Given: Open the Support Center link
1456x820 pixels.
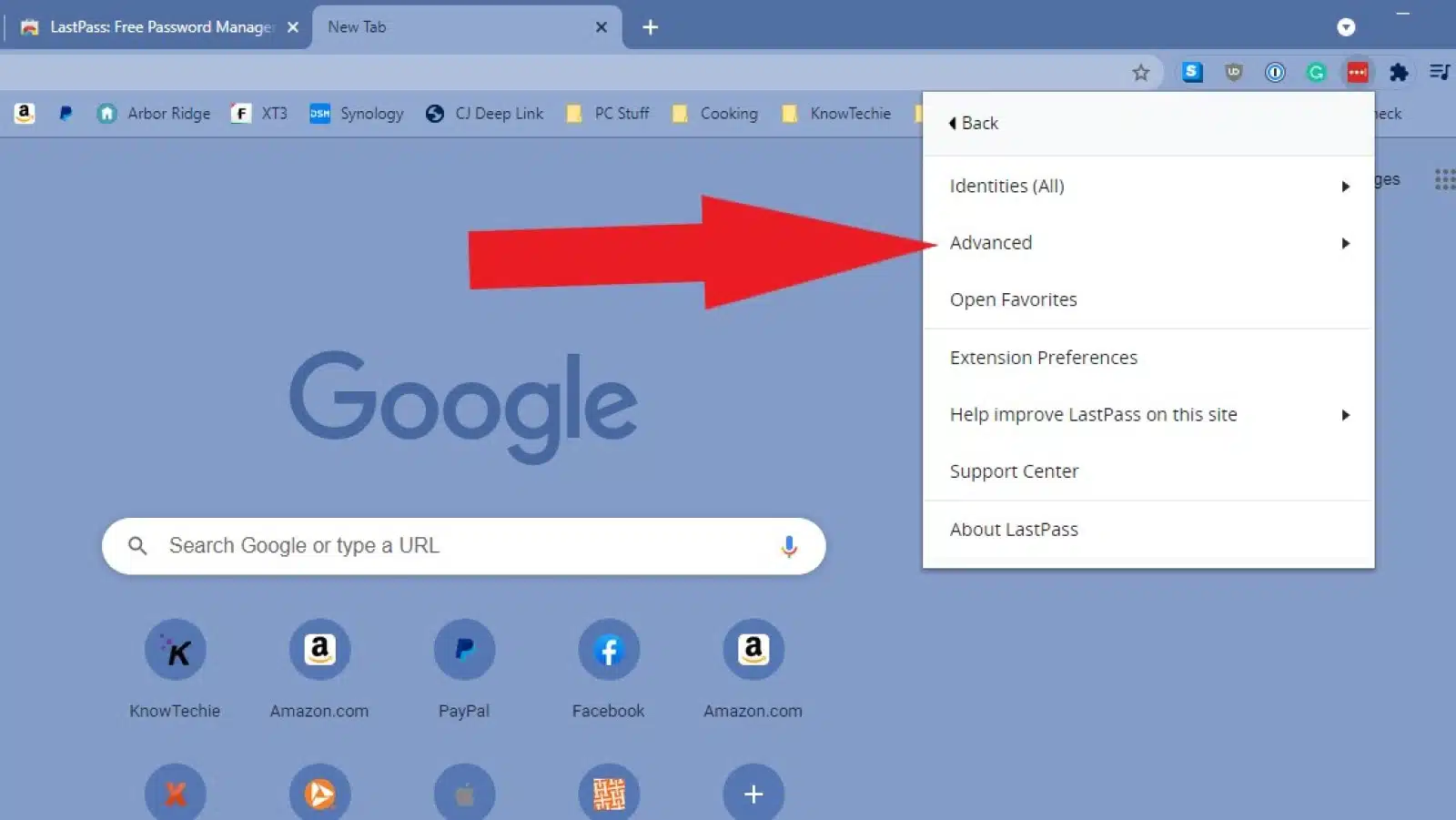Looking at the screenshot, I should tap(1014, 471).
